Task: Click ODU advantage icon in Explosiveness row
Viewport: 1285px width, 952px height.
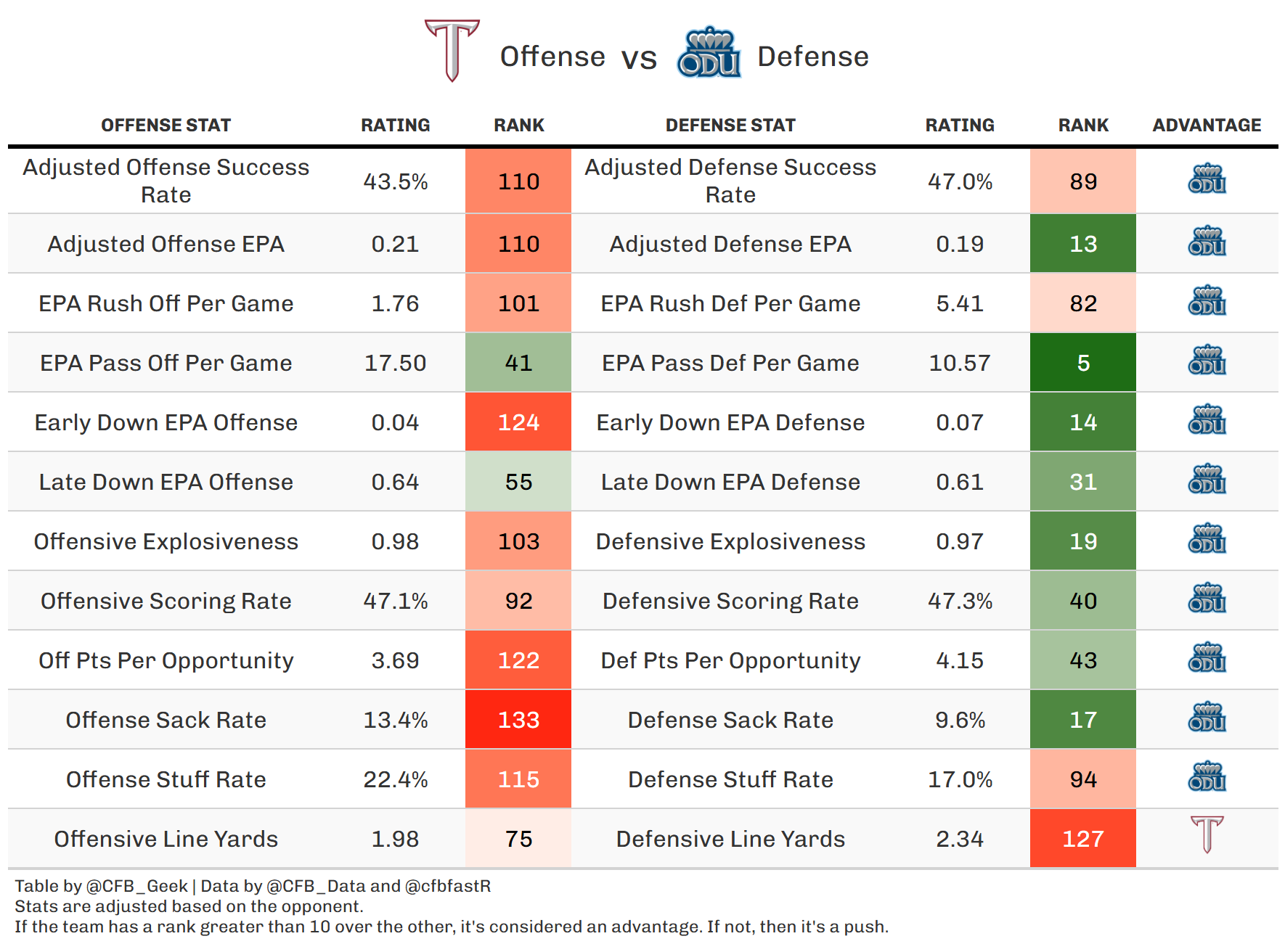Action: pos(1207,539)
